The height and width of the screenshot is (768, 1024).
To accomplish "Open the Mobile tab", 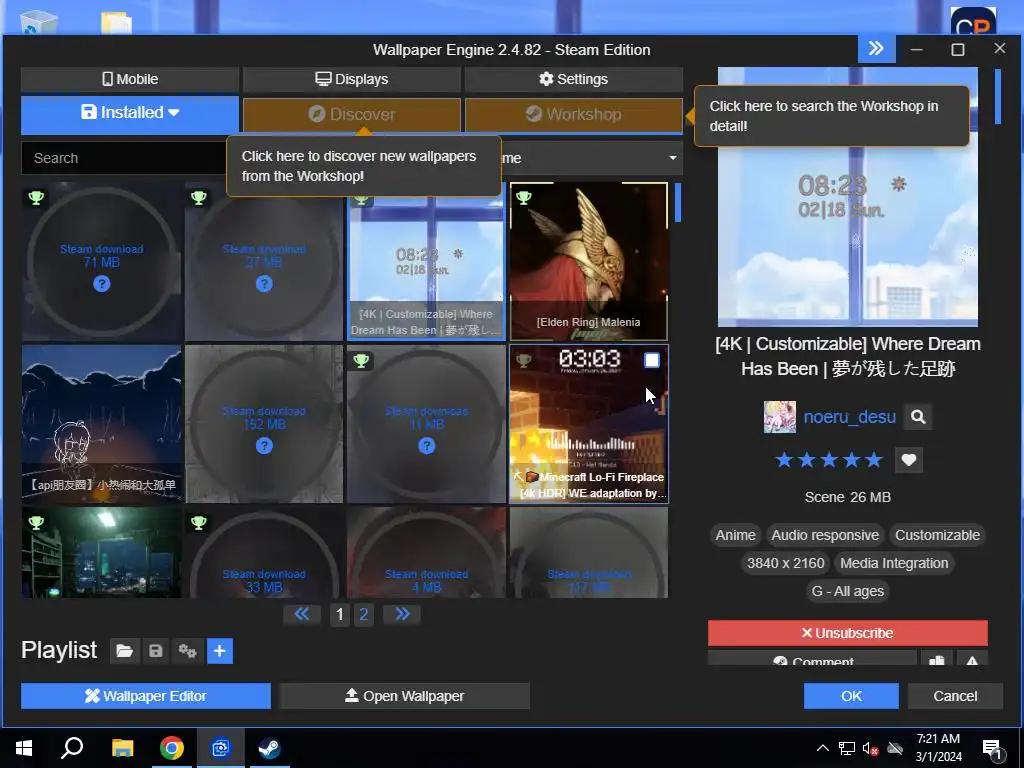I will click(x=130, y=79).
